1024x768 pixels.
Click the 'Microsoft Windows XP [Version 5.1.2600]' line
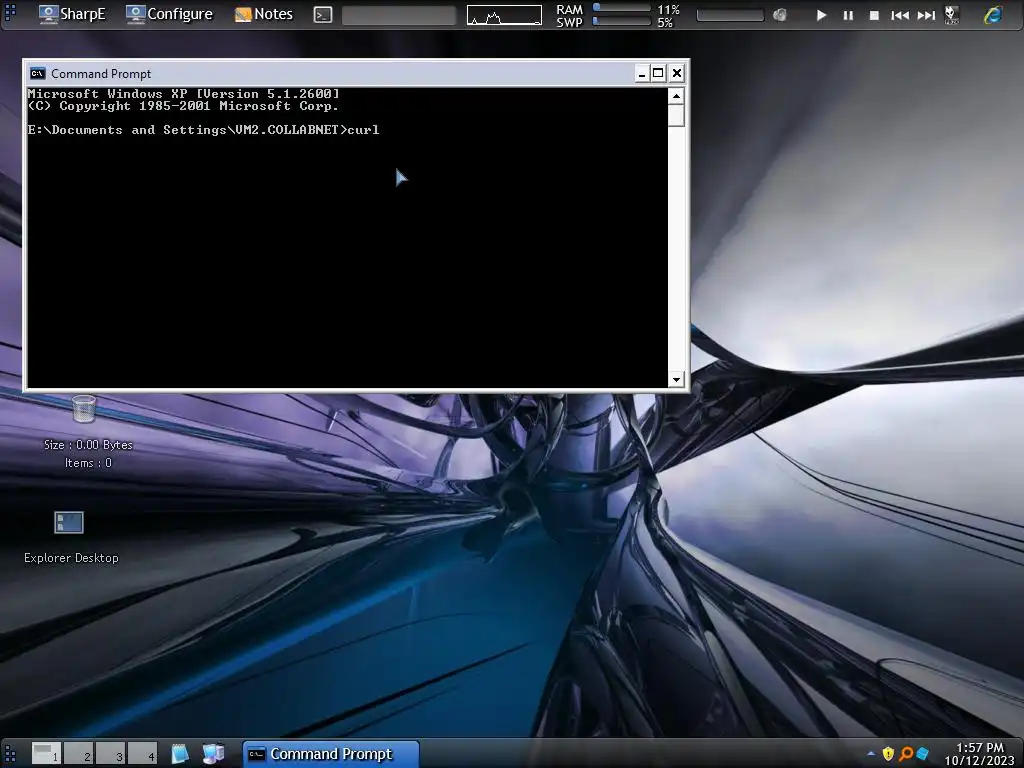184,94
